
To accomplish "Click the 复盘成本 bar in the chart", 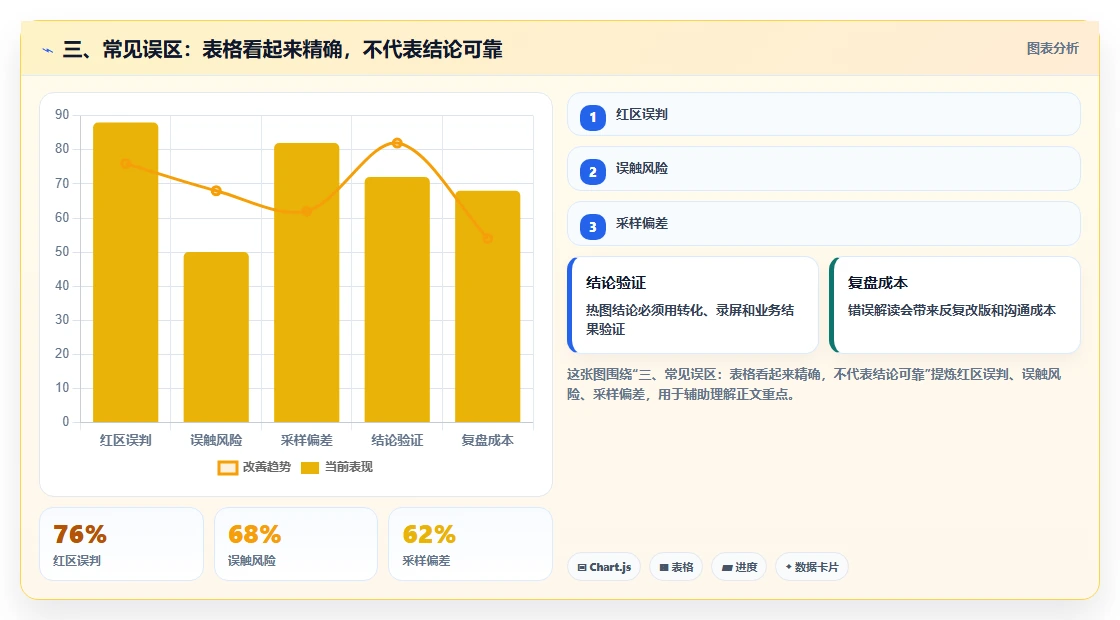I will click(x=488, y=306).
